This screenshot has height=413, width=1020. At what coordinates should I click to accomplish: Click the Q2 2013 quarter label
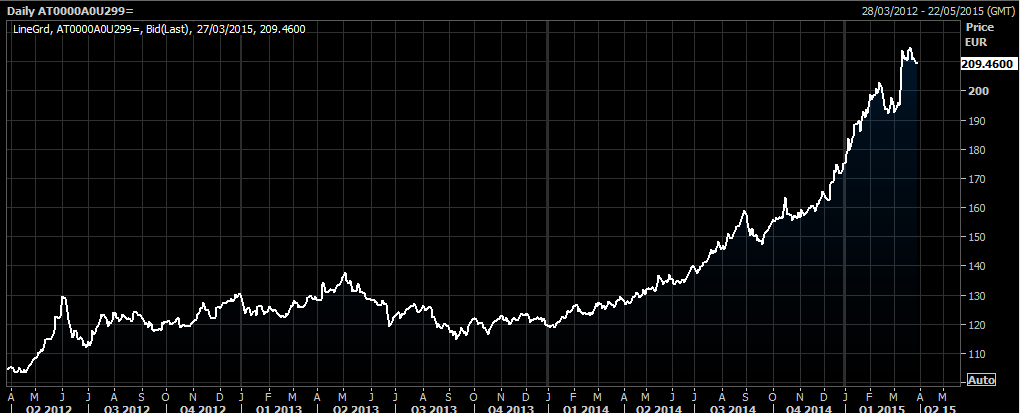pyautogui.click(x=355, y=408)
